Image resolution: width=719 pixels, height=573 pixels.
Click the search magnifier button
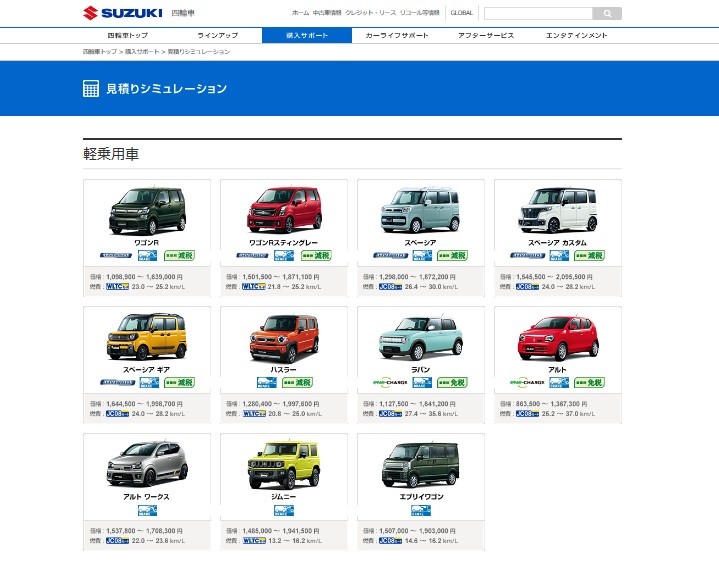click(x=607, y=14)
